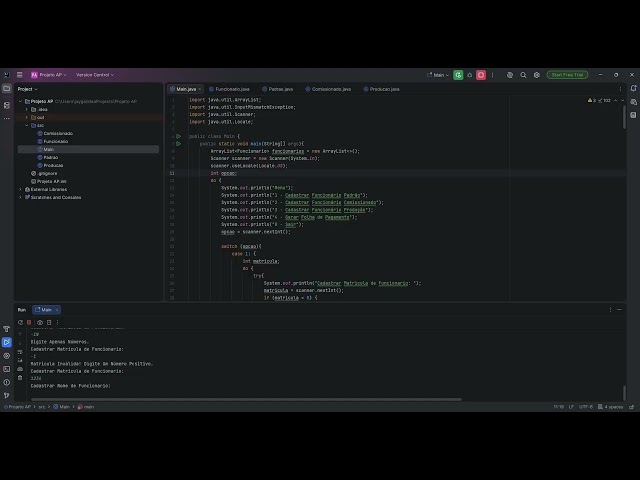Rerun from the Run panel toolbar

coord(20,322)
